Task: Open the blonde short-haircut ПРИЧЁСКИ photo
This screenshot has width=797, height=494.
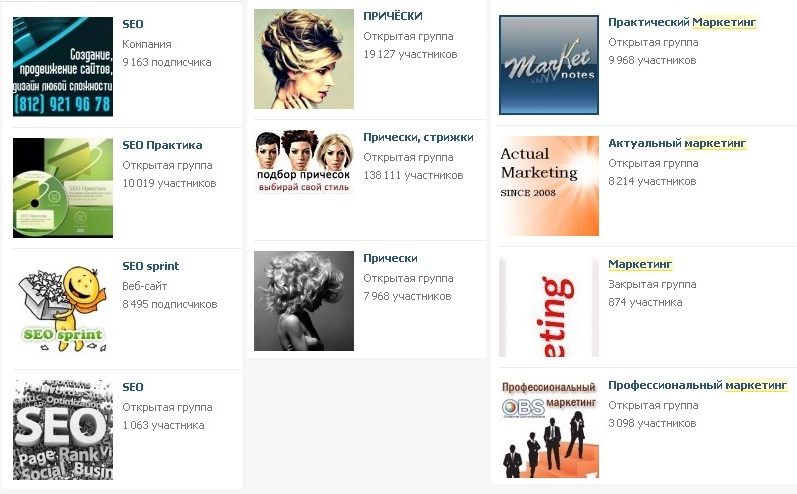Action: click(304, 59)
